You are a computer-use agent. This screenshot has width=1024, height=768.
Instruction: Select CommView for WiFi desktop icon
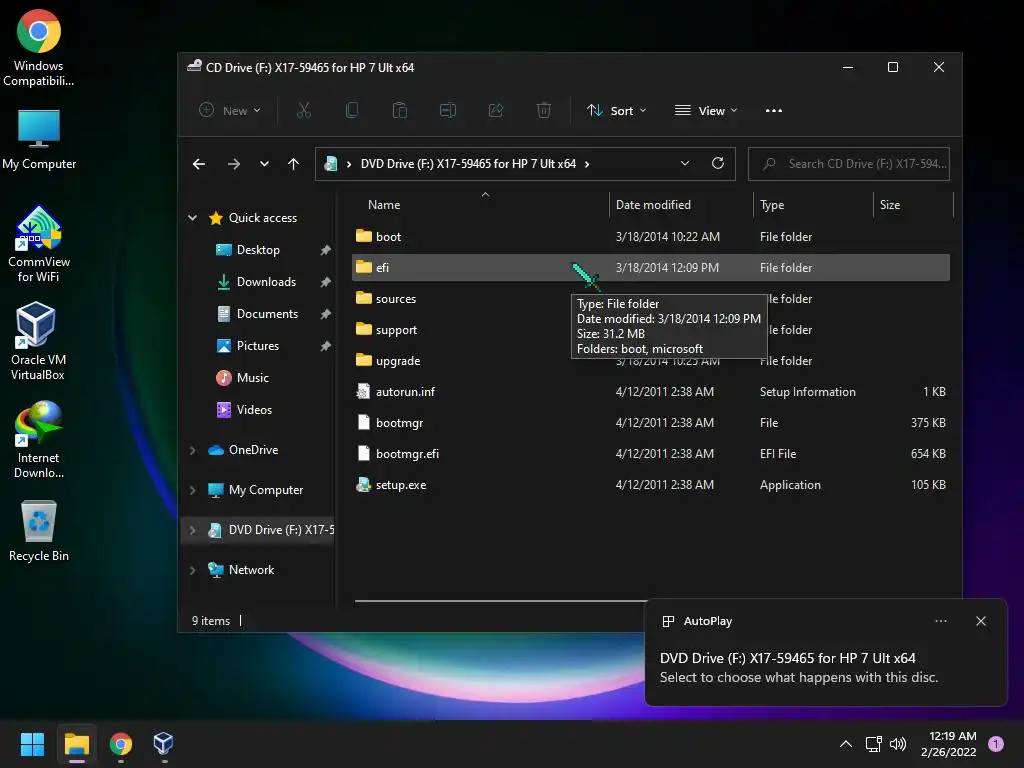(39, 244)
